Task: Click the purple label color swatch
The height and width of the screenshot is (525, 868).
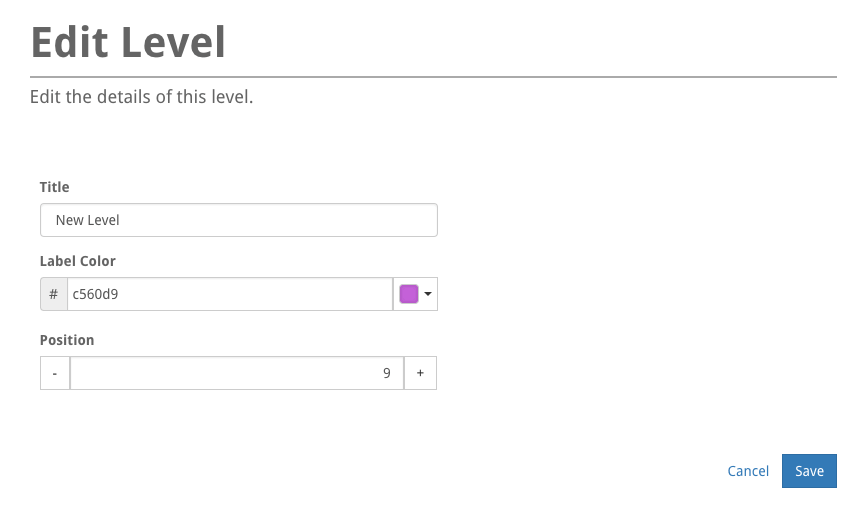Action: point(408,294)
